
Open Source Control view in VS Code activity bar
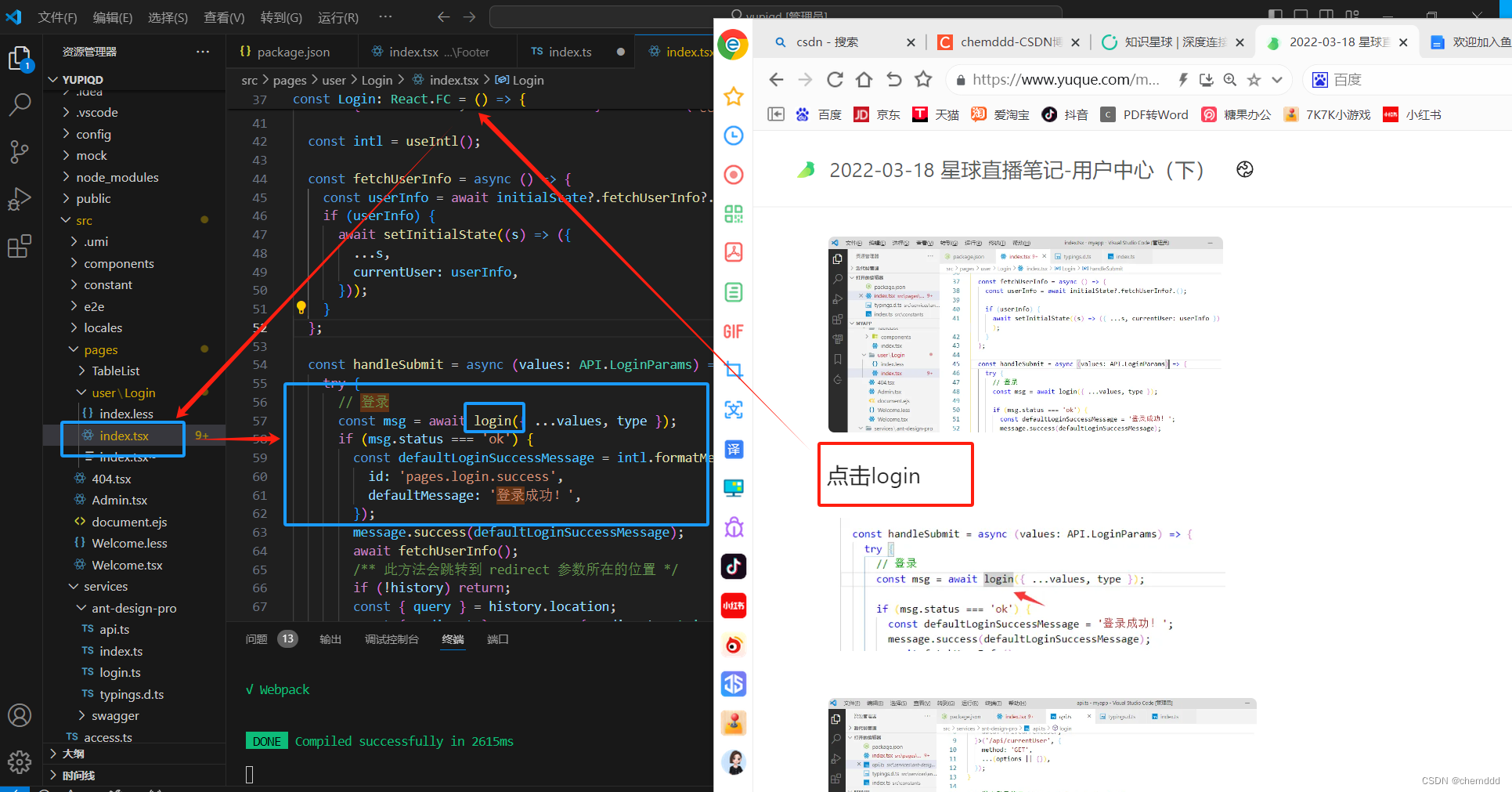click(20, 152)
